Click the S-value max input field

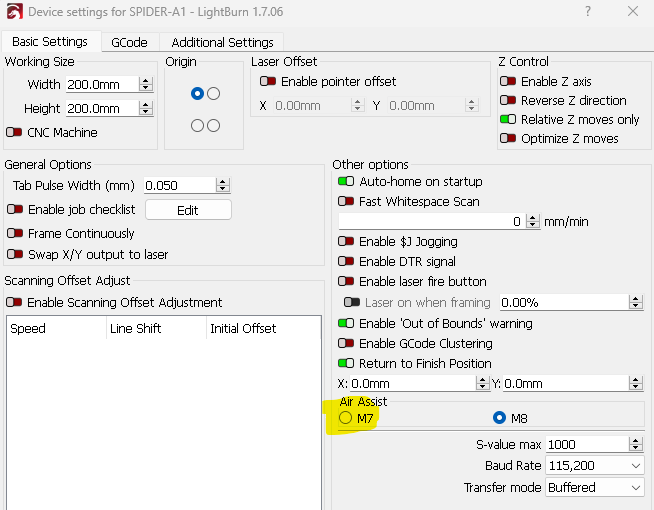tap(587, 445)
